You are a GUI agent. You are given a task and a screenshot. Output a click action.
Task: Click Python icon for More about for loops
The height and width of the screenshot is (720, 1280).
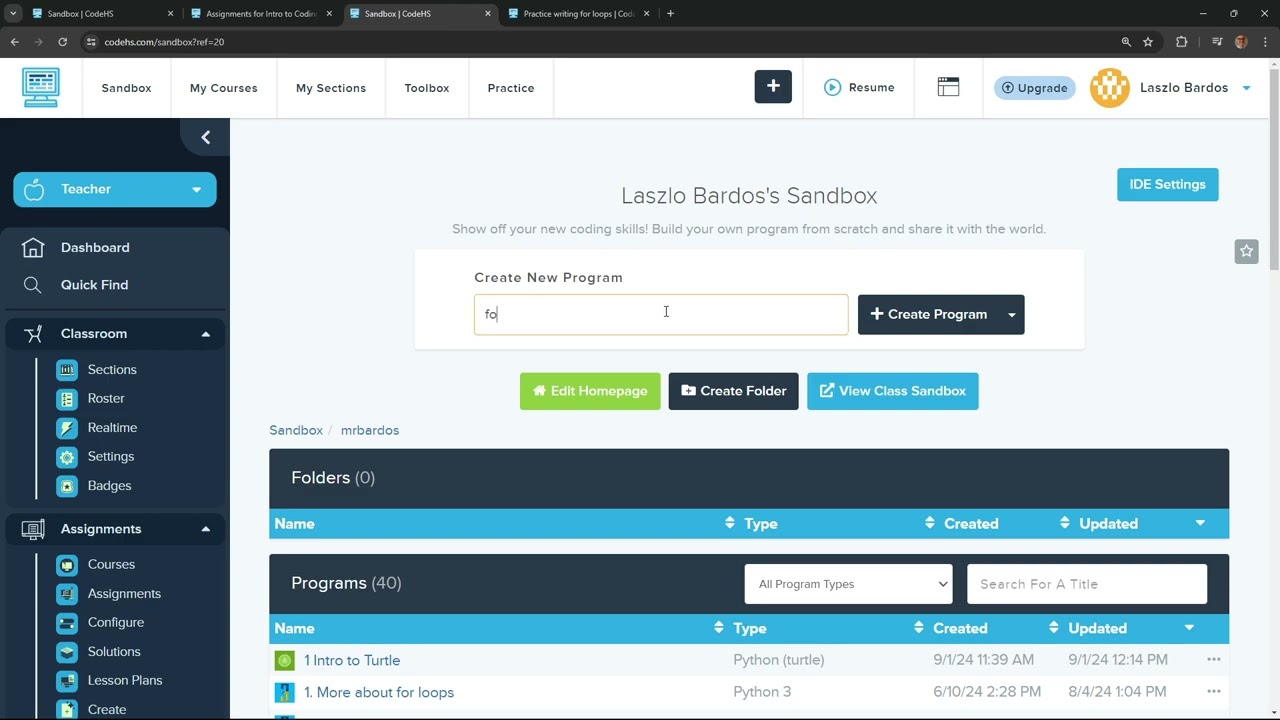coord(284,692)
